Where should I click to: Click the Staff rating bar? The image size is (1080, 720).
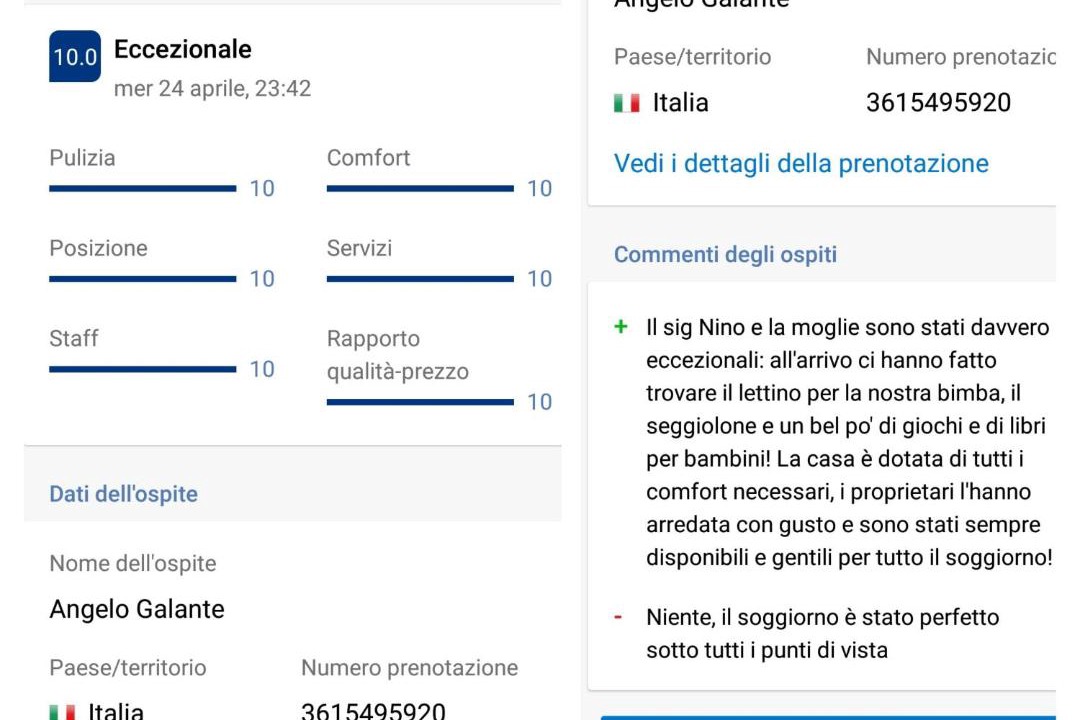(x=143, y=369)
